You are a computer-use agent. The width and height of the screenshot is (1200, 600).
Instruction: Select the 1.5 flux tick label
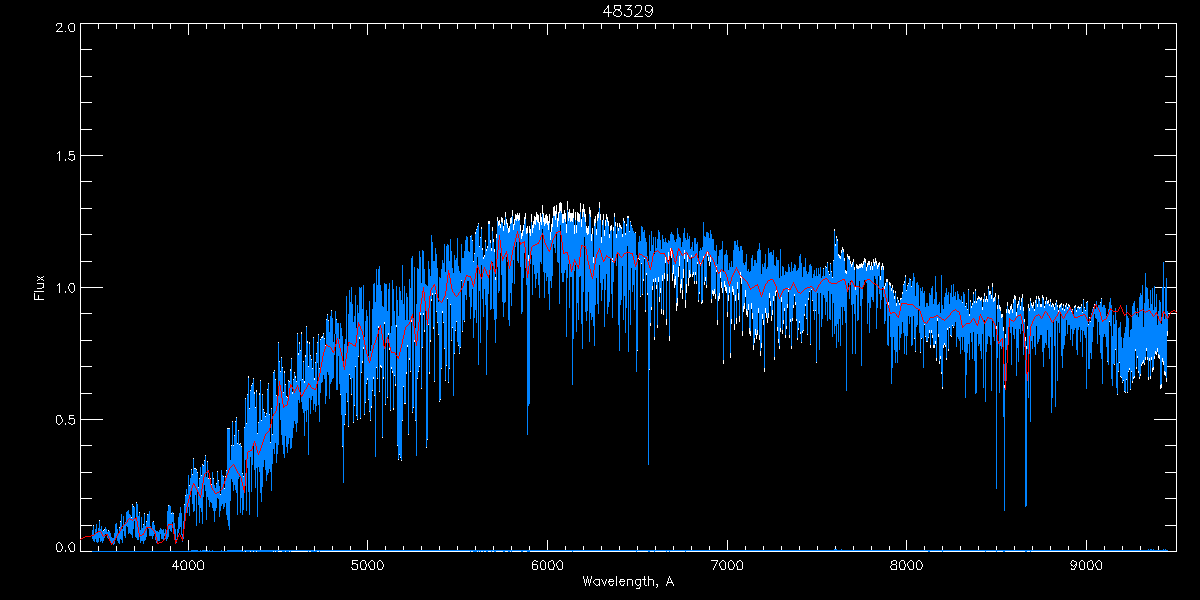[62, 157]
